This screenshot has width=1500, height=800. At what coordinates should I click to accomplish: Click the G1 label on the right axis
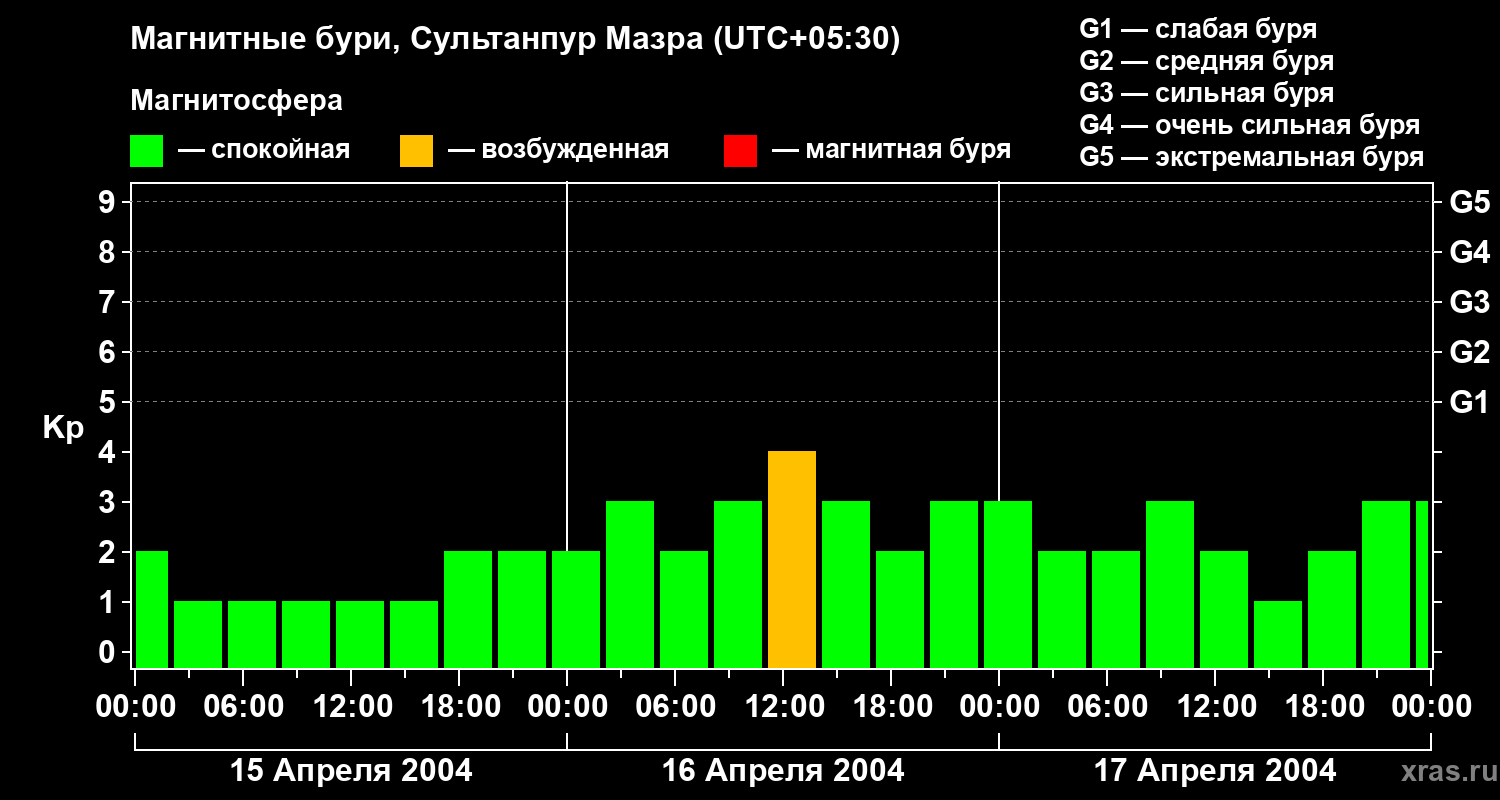[1470, 402]
